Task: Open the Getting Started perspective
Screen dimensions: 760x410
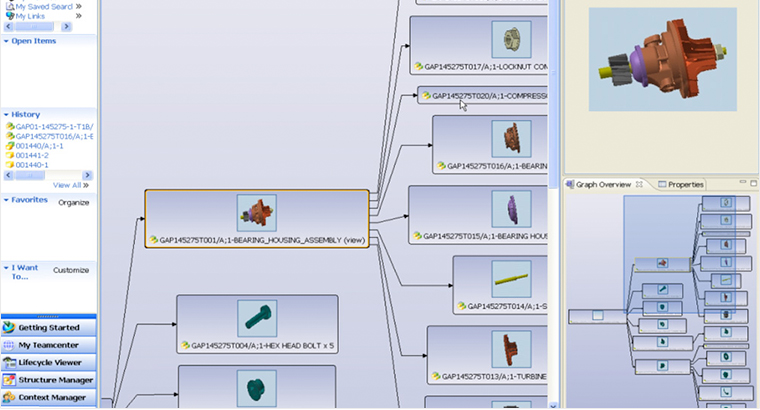Action: [x=48, y=327]
